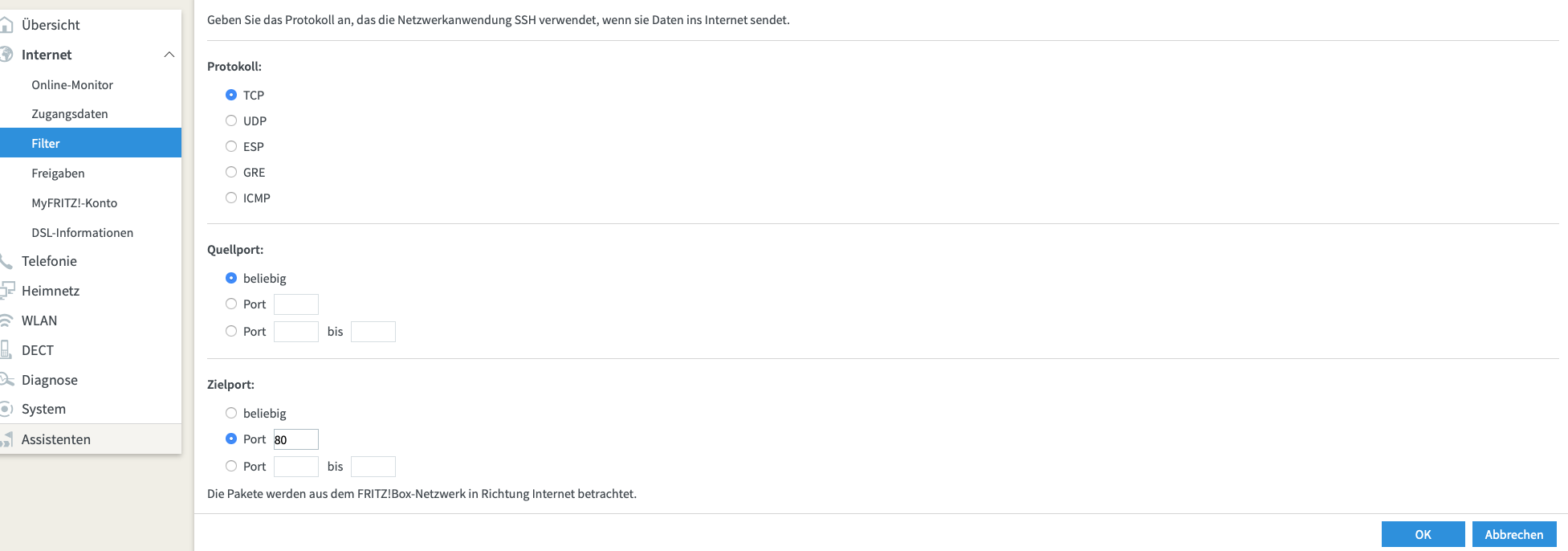Open the Online-Monitor page

(72, 85)
